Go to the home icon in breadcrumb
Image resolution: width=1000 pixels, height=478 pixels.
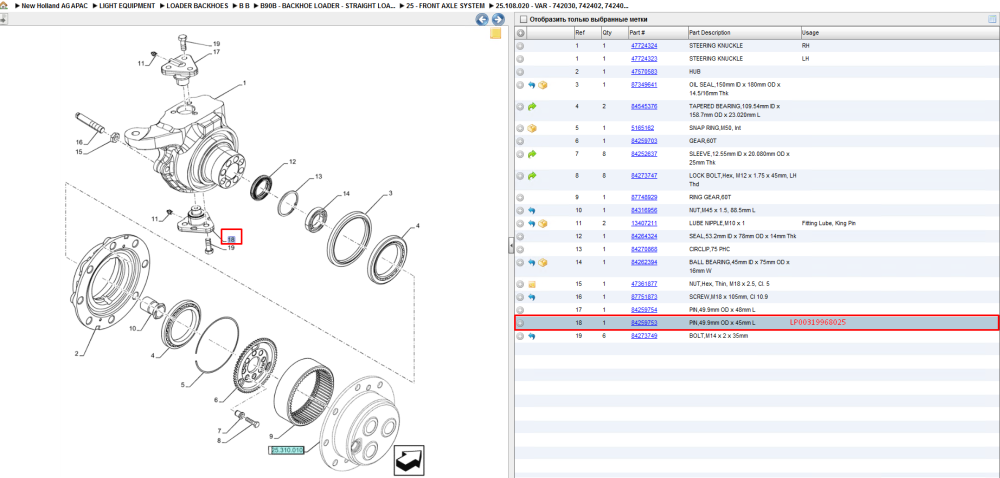(3, 5)
